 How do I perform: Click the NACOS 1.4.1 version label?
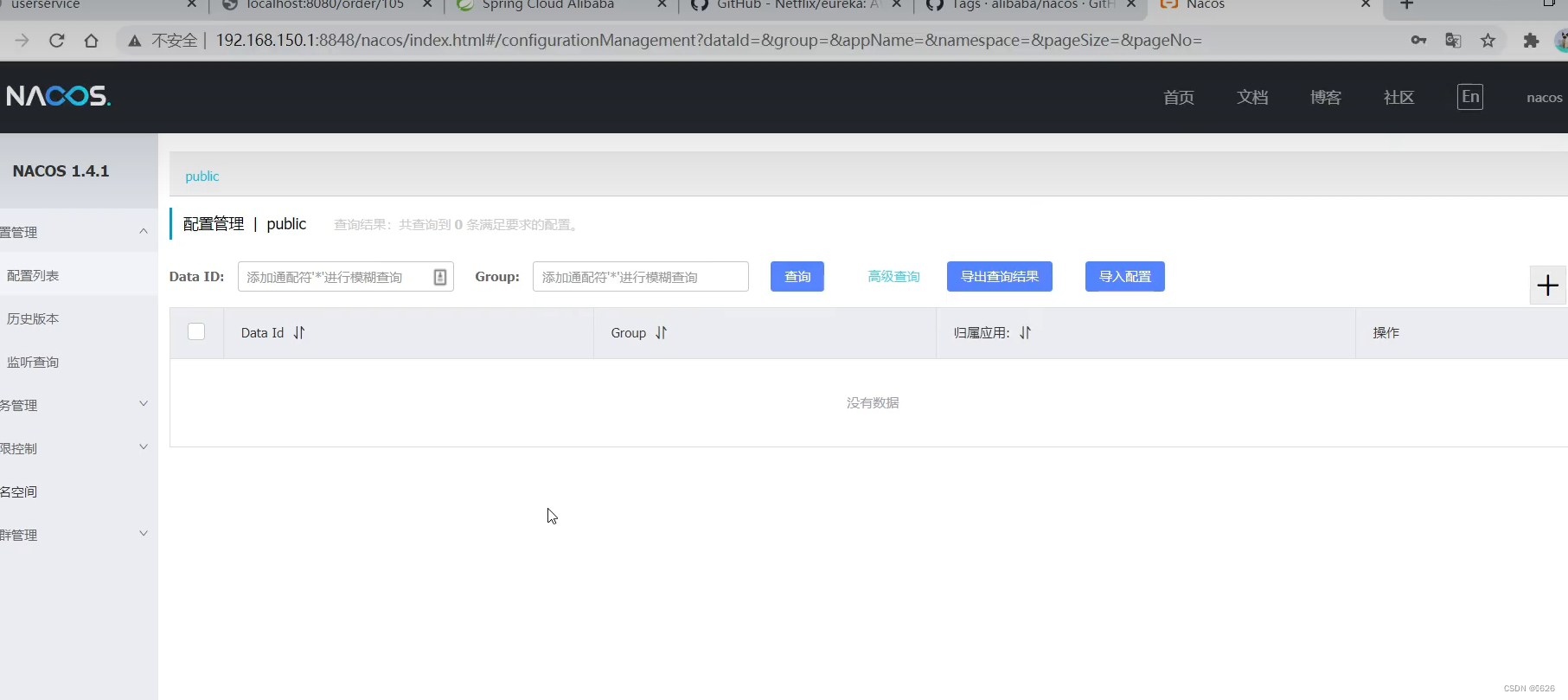[61, 171]
